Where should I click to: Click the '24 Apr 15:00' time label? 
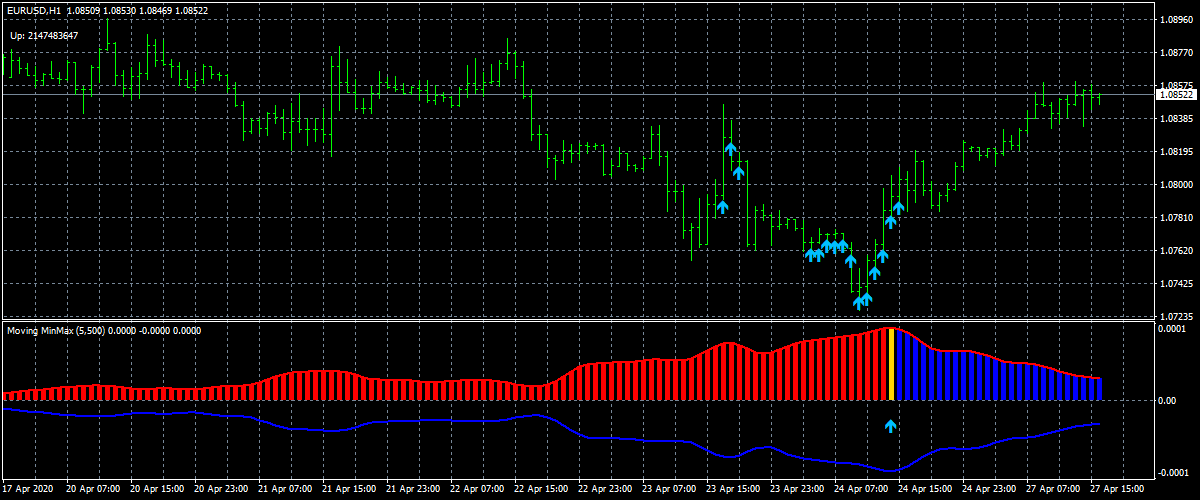click(926, 490)
